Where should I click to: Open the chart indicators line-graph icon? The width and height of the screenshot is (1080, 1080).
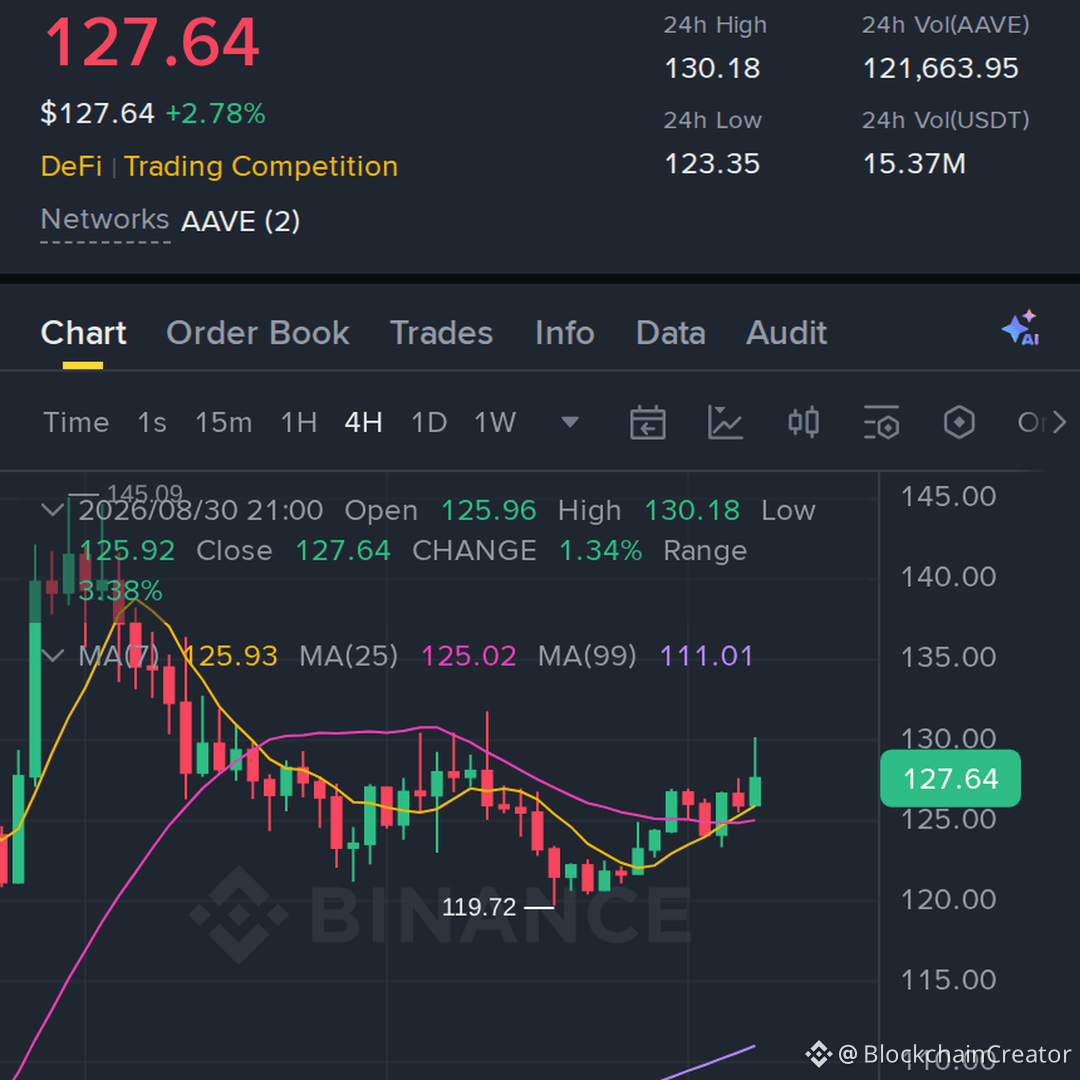725,422
